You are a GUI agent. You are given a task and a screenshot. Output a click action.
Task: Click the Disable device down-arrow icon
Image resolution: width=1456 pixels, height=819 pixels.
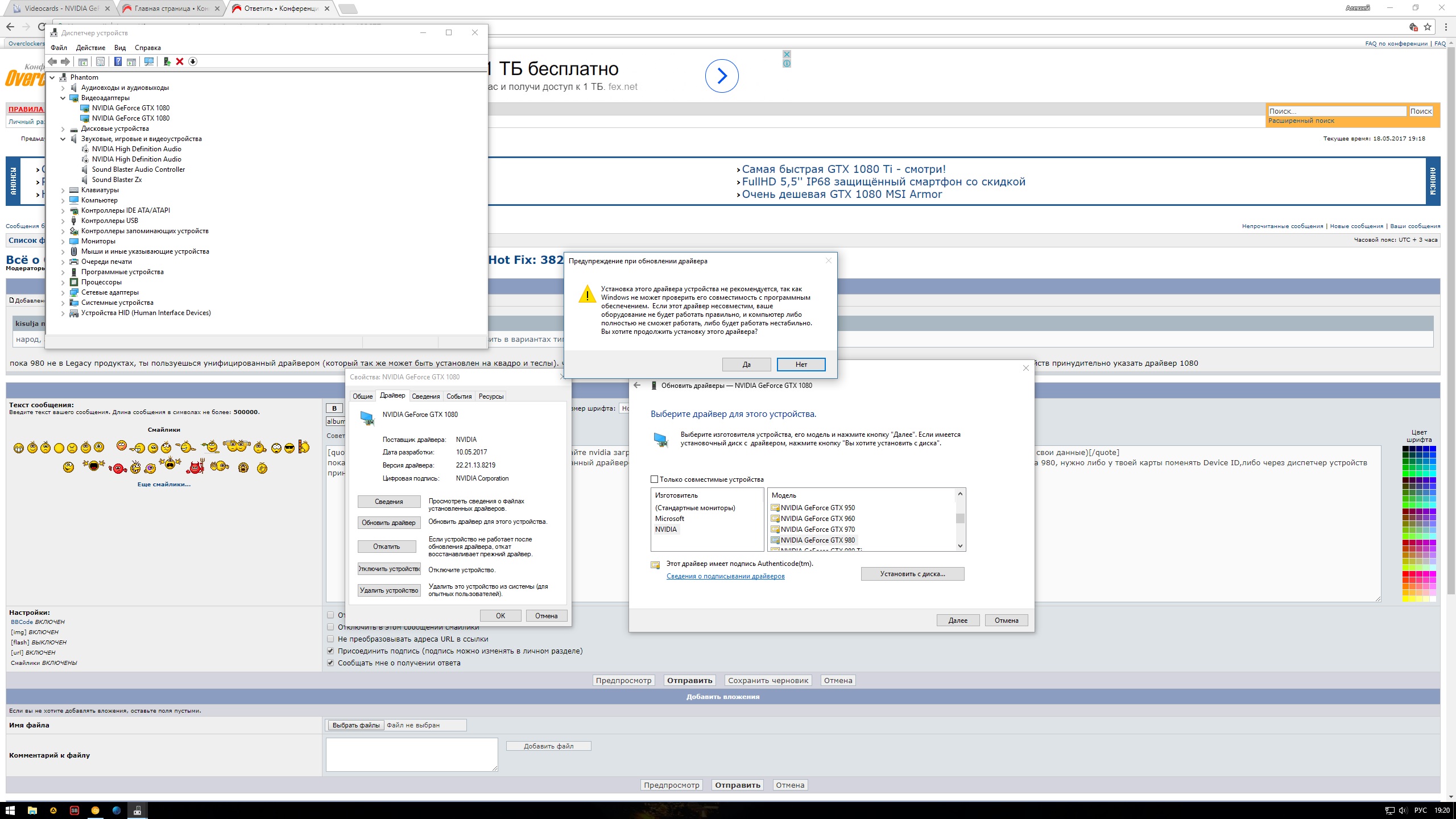coord(193,61)
